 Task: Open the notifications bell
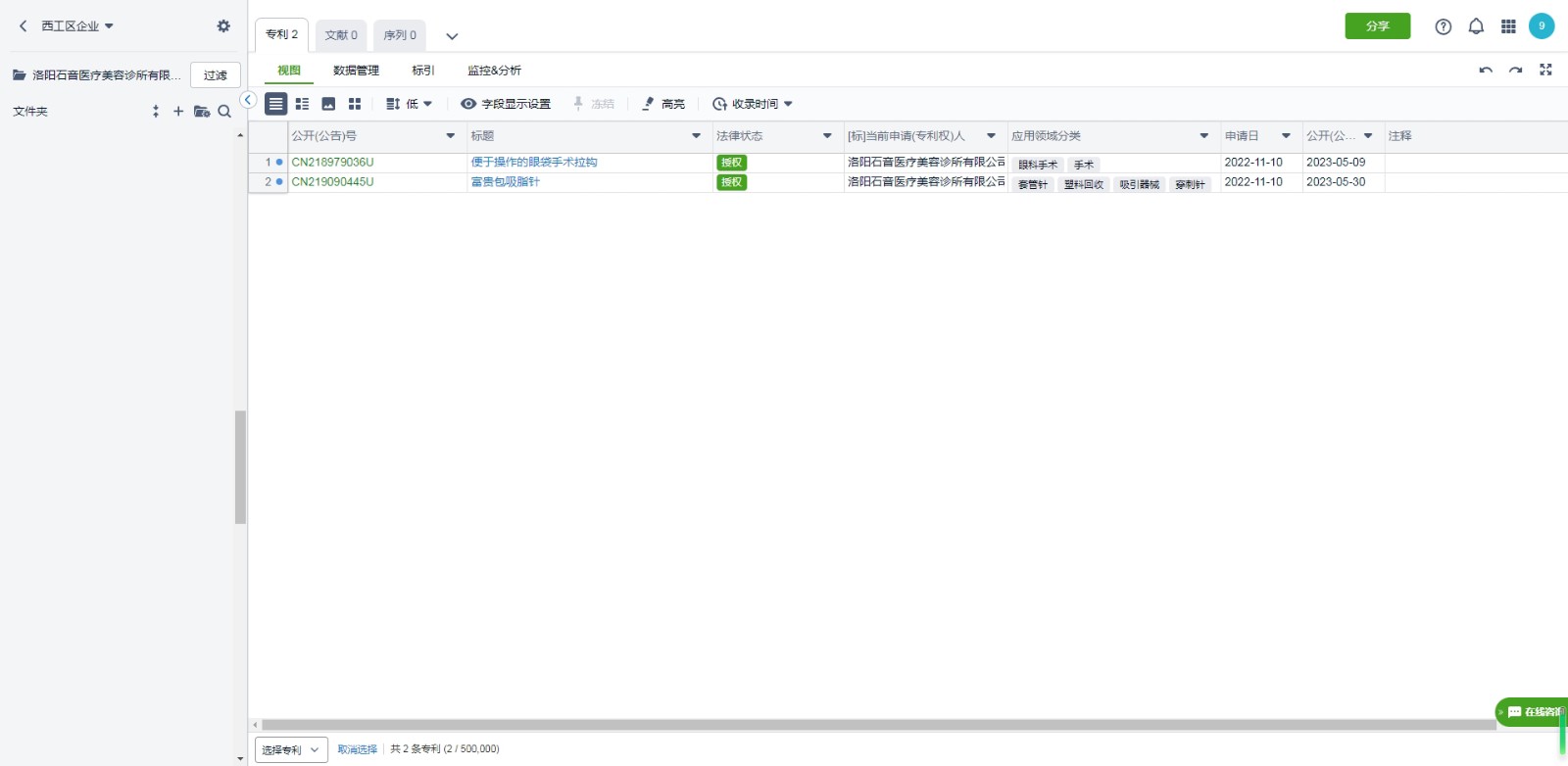[1476, 26]
